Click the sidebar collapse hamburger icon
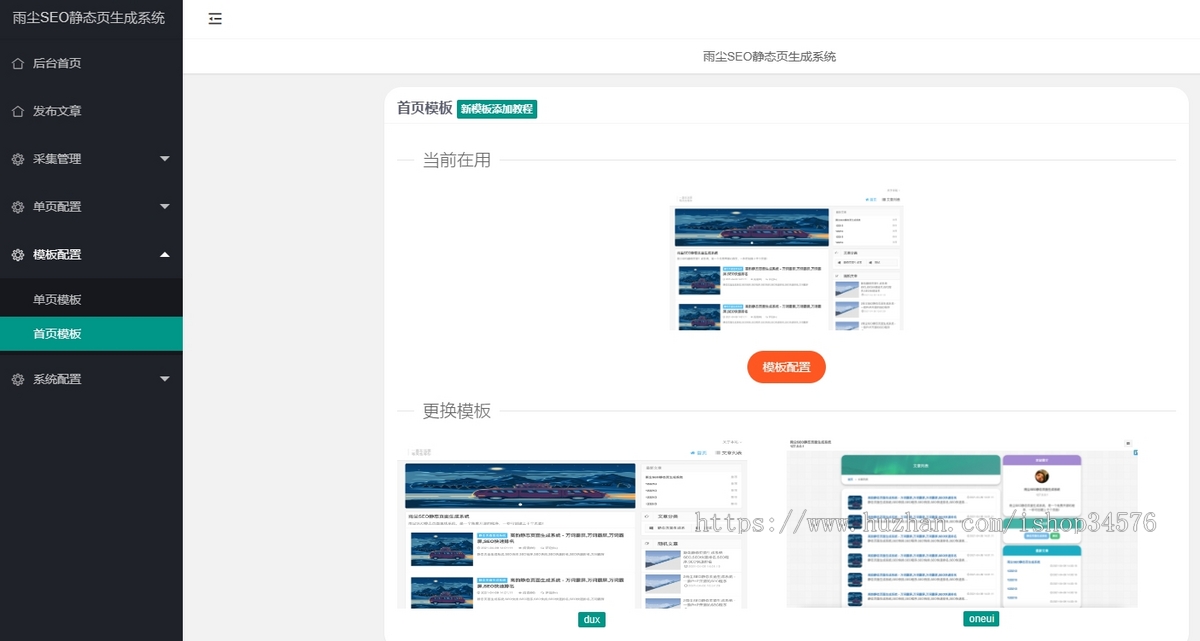The width and height of the screenshot is (1200, 641). point(215,19)
